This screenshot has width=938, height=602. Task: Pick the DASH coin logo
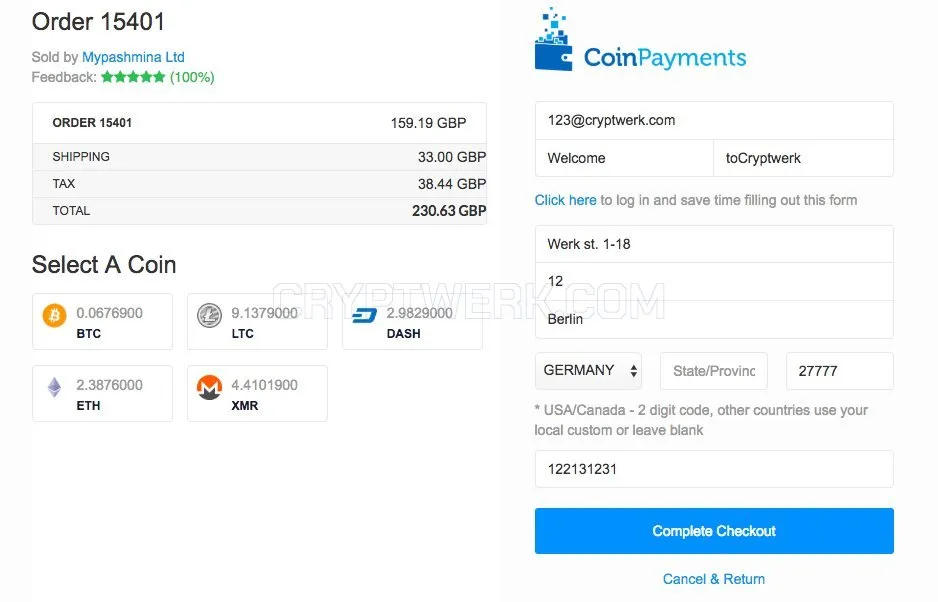364,315
